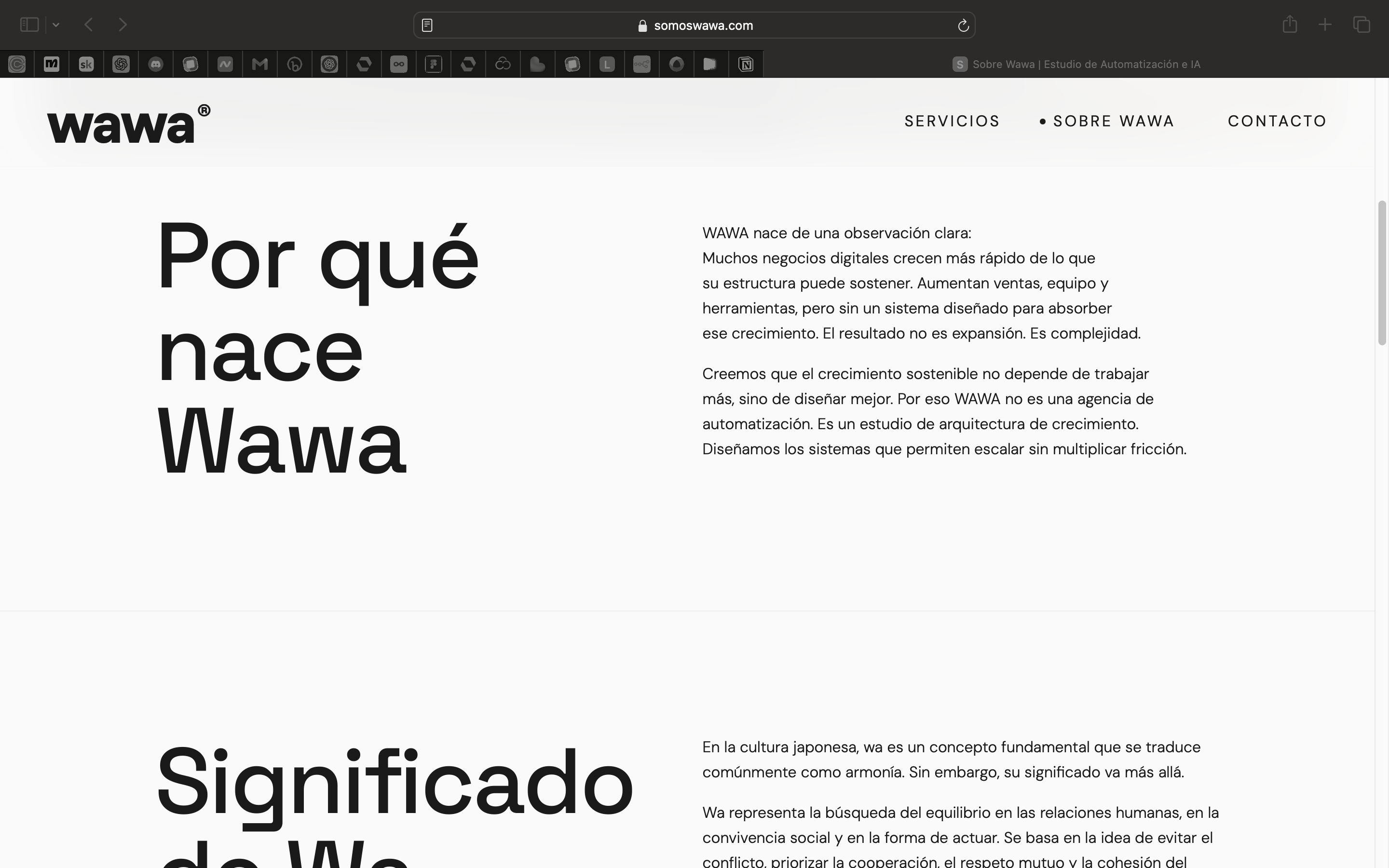Switch to the pinned Notion tab

(x=746, y=64)
